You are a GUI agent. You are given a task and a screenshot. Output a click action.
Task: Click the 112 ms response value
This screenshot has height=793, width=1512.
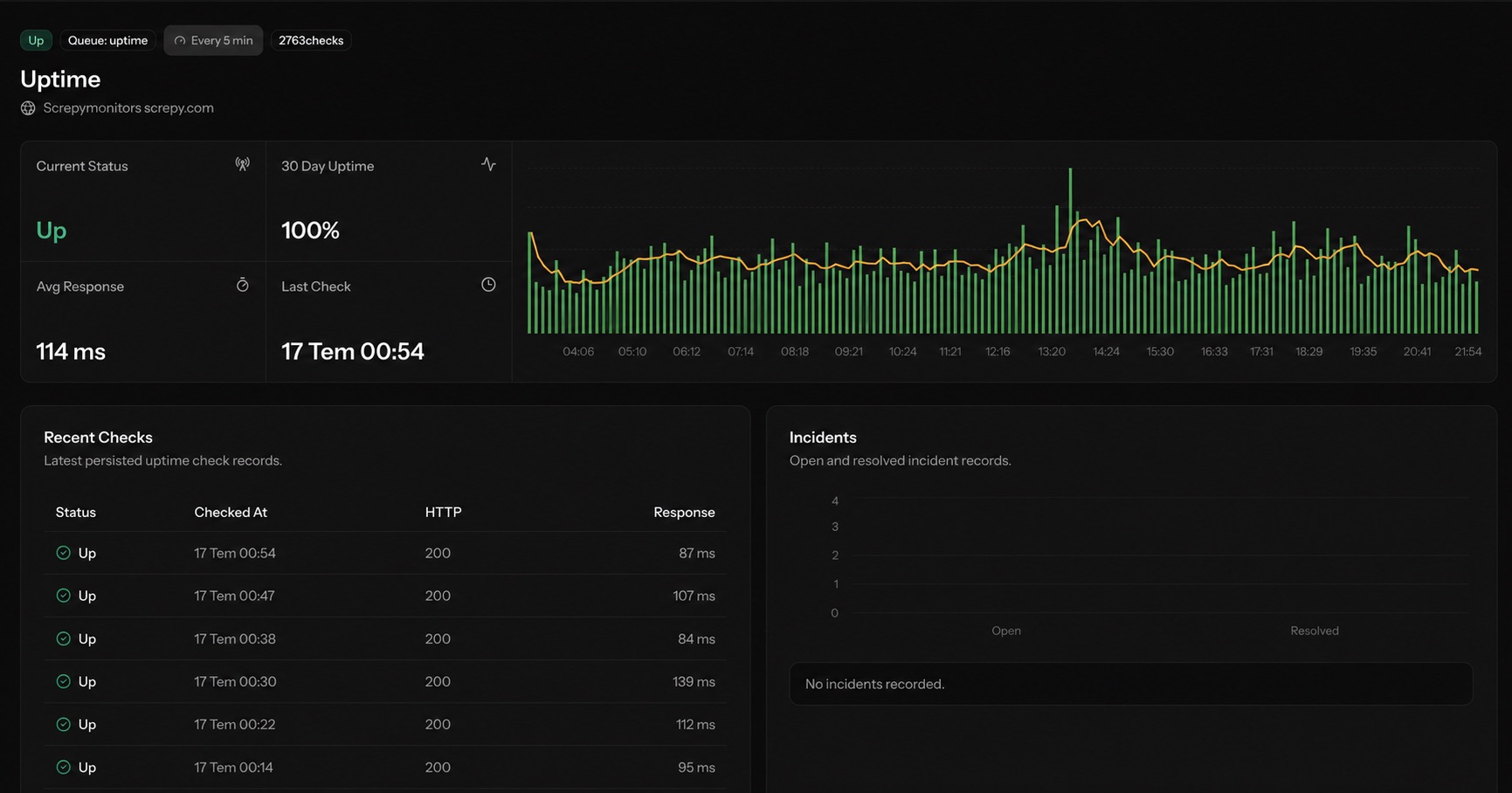coord(695,724)
